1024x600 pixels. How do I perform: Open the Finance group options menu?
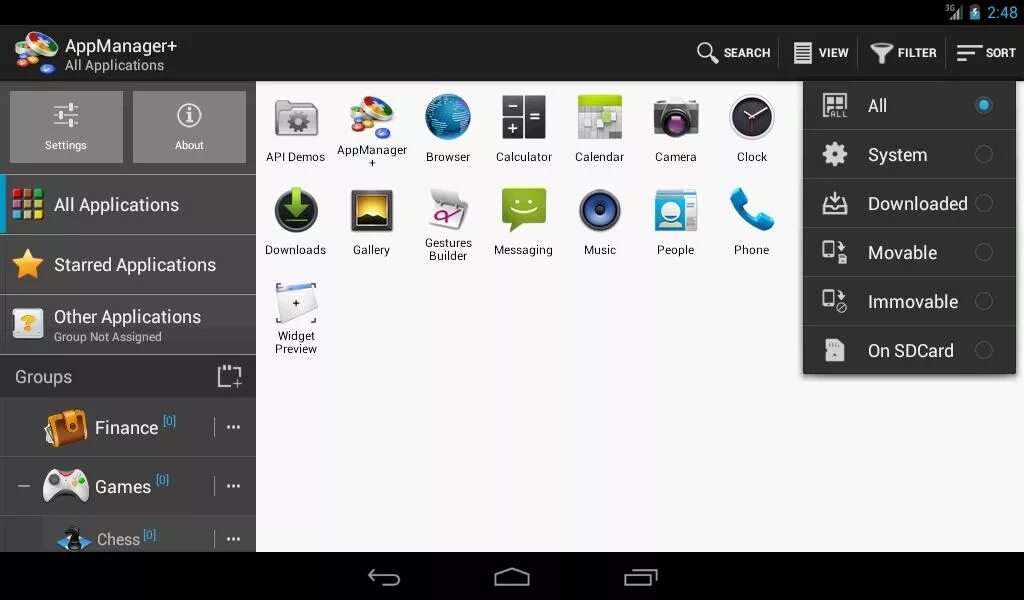coord(233,427)
